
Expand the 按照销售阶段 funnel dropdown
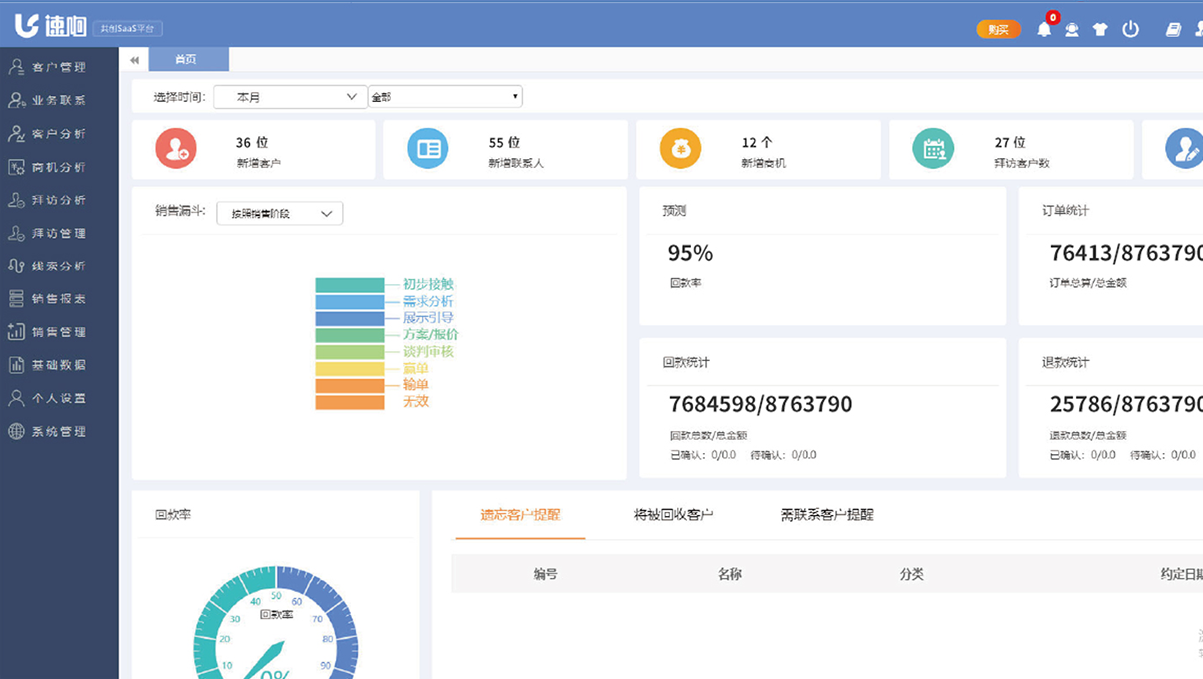coord(279,213)
